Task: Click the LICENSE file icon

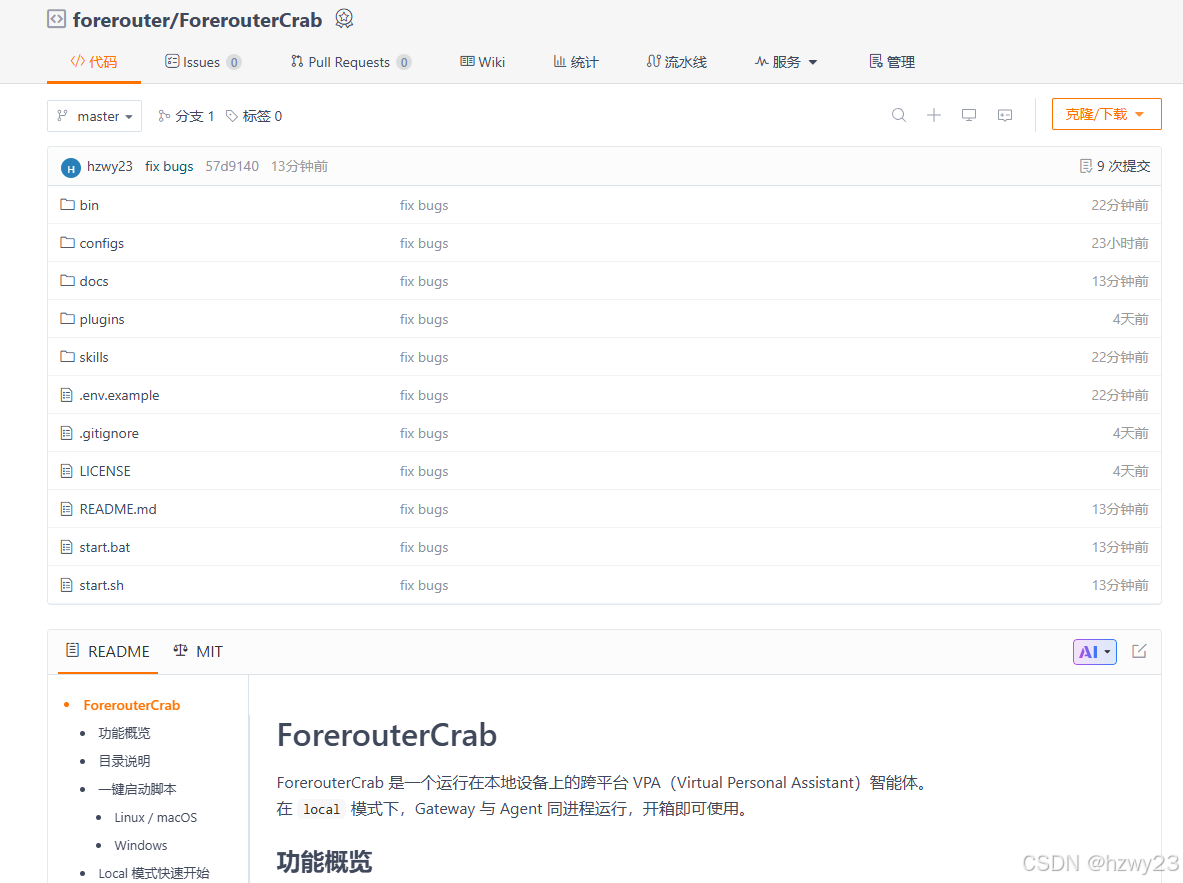Action: (x=66, y=471)
